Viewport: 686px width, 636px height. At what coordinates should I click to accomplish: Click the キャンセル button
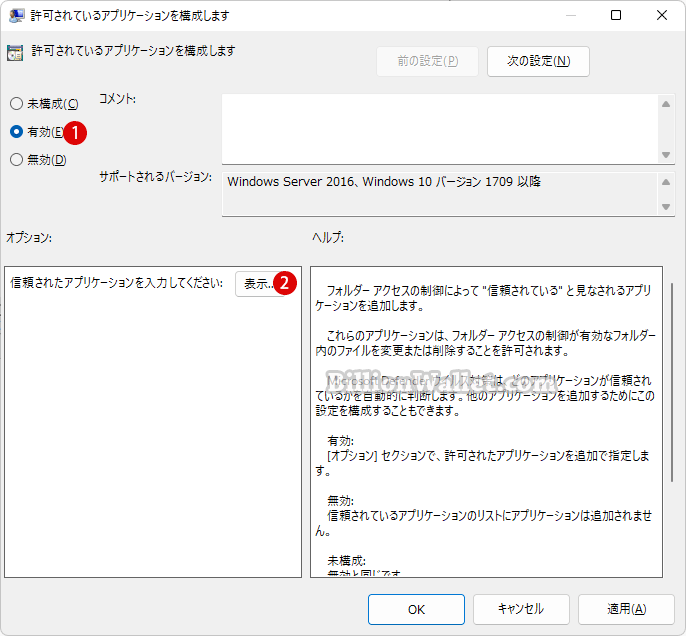[521, 609]
